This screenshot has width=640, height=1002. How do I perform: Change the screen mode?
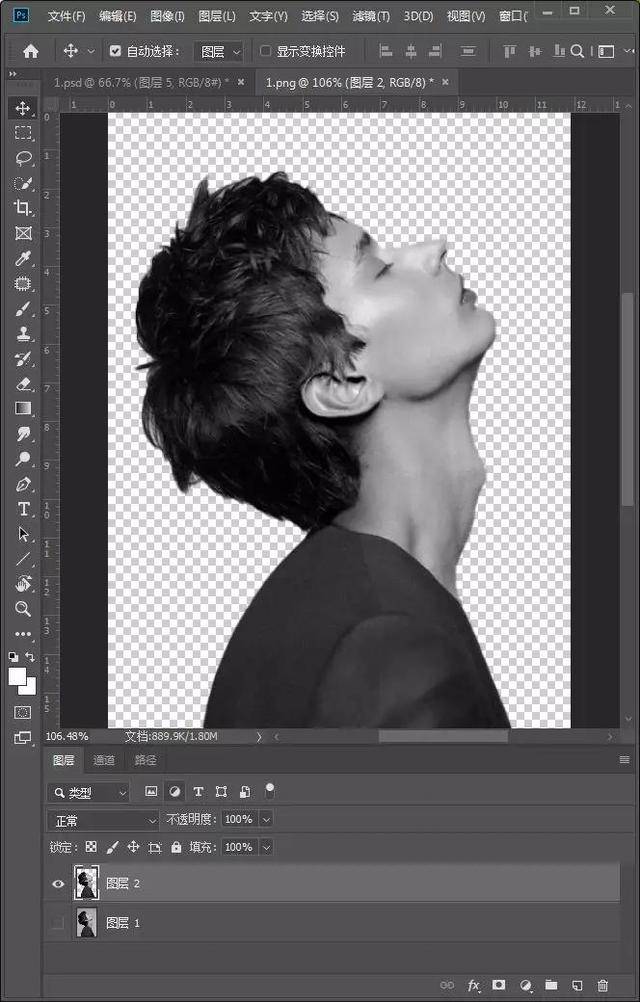coord(23,737)
